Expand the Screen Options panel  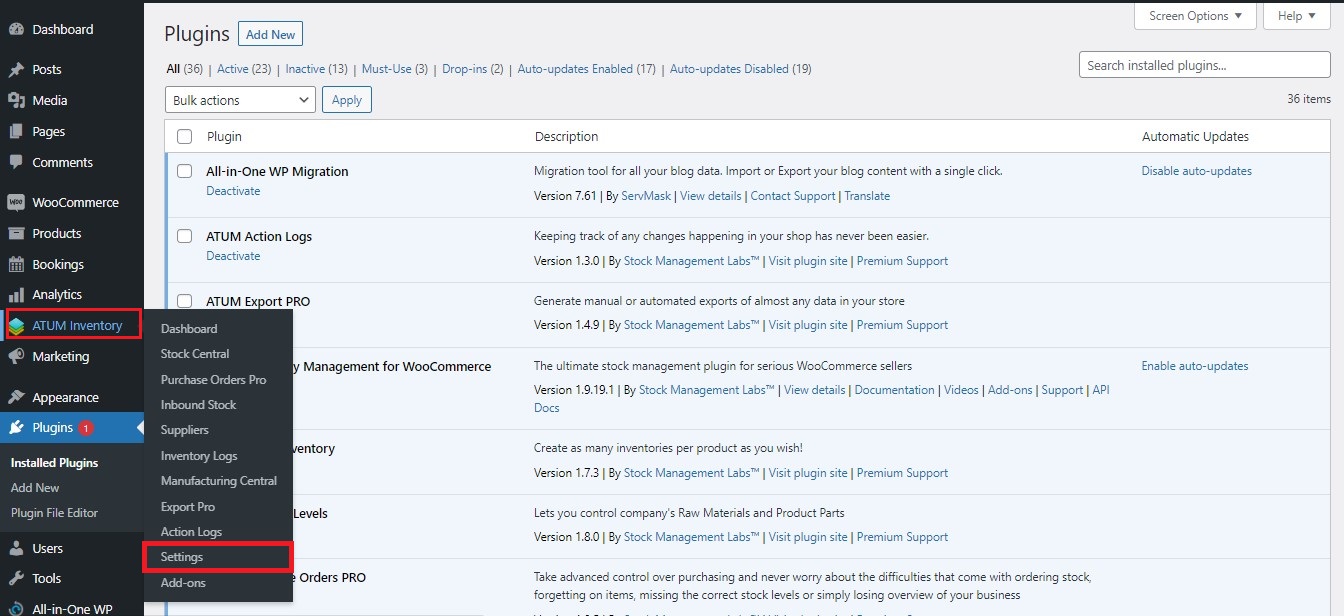[x=1195, y=16]
